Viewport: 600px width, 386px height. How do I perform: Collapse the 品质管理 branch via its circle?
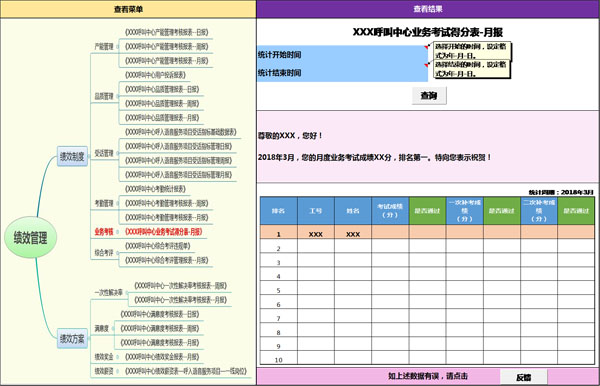pos(117,96)
